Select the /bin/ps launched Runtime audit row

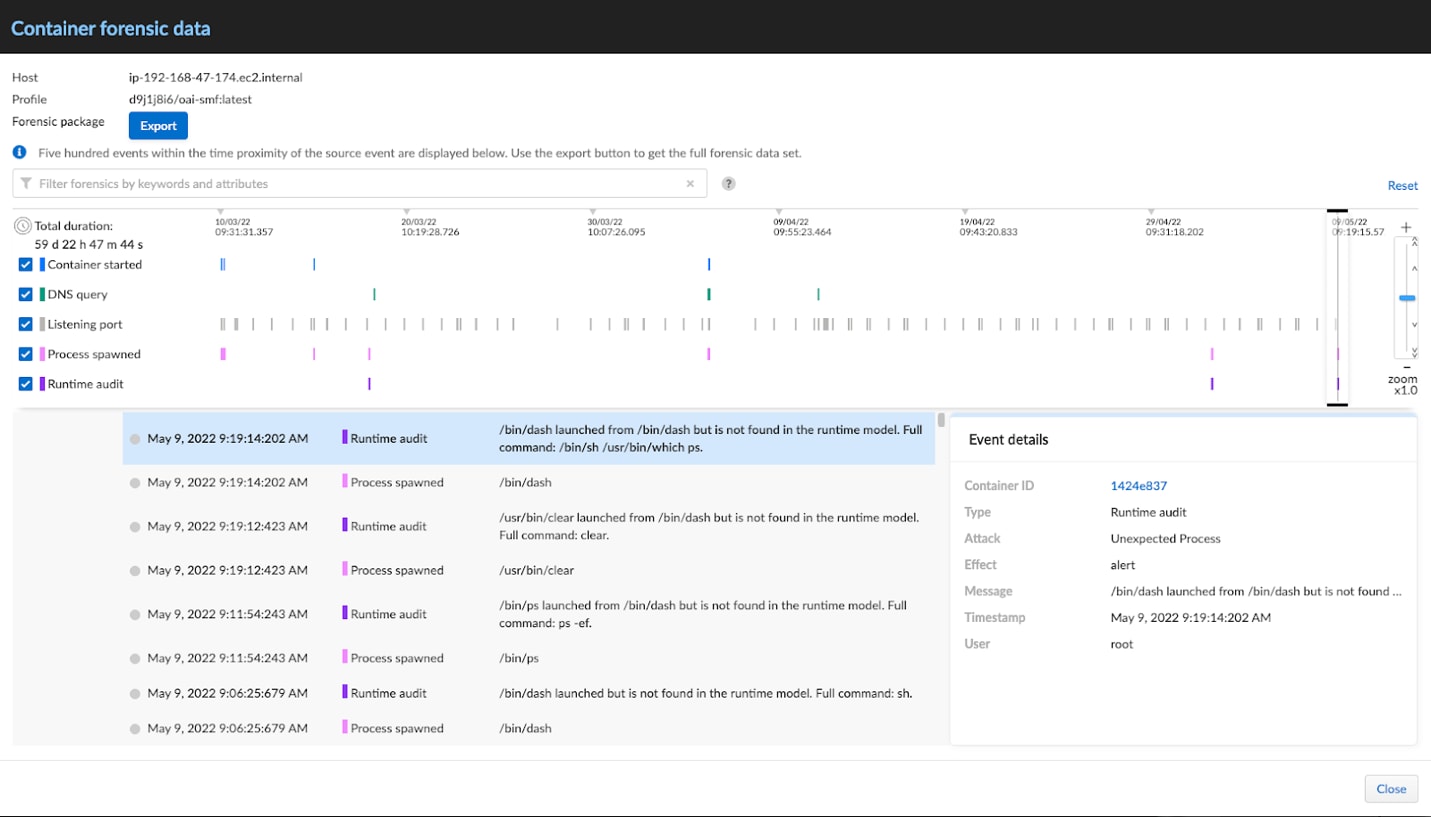click(x=528, y=614)
